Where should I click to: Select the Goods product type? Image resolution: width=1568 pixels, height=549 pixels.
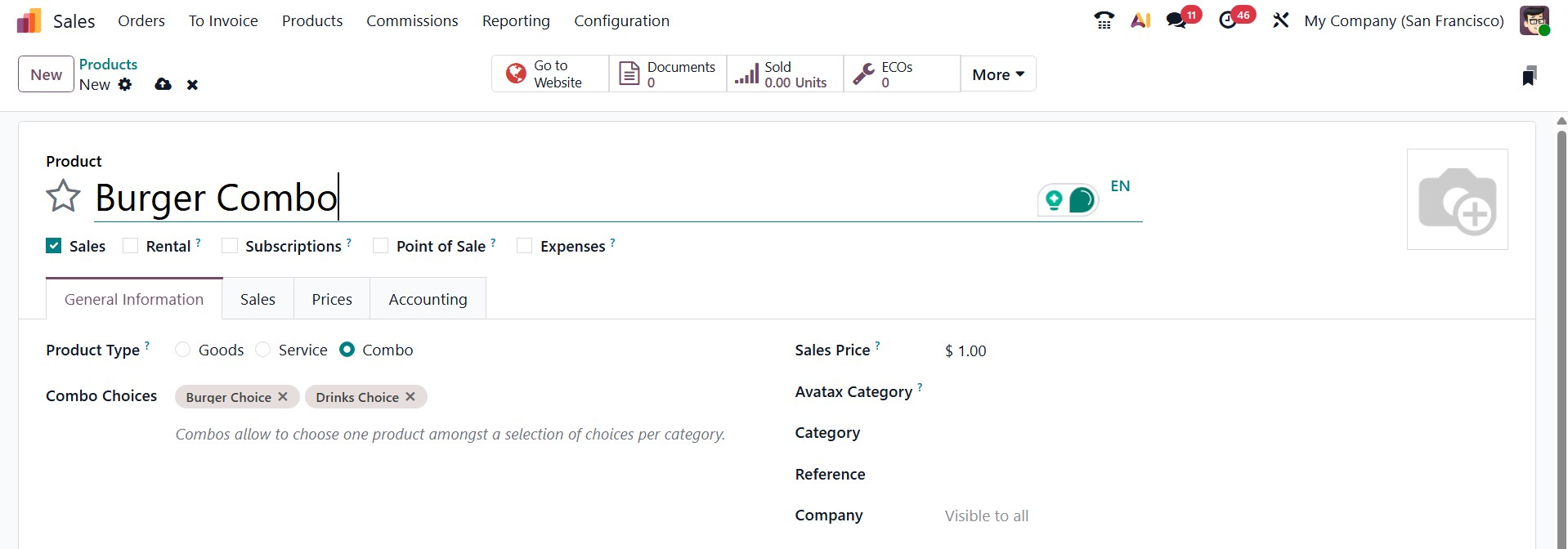(x=183, y=350)
